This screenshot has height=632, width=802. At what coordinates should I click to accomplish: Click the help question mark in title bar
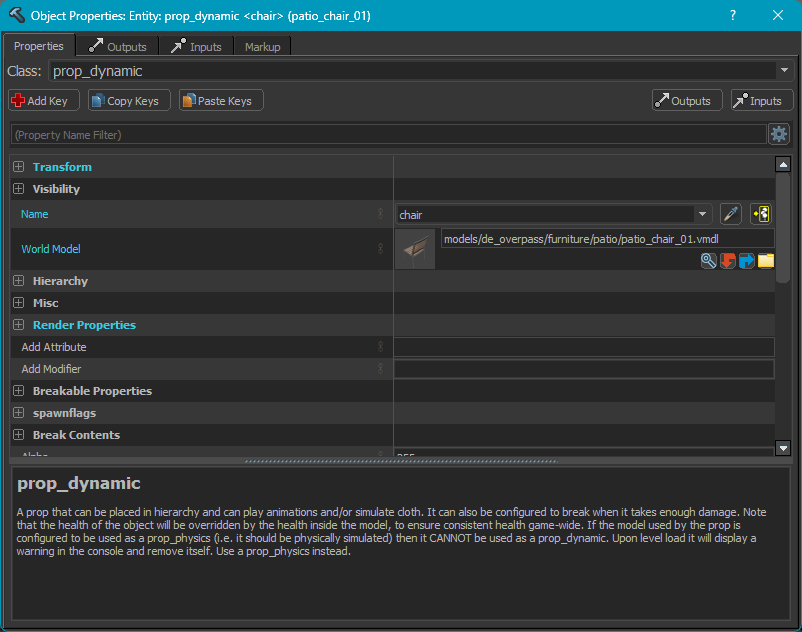(733, 16)
